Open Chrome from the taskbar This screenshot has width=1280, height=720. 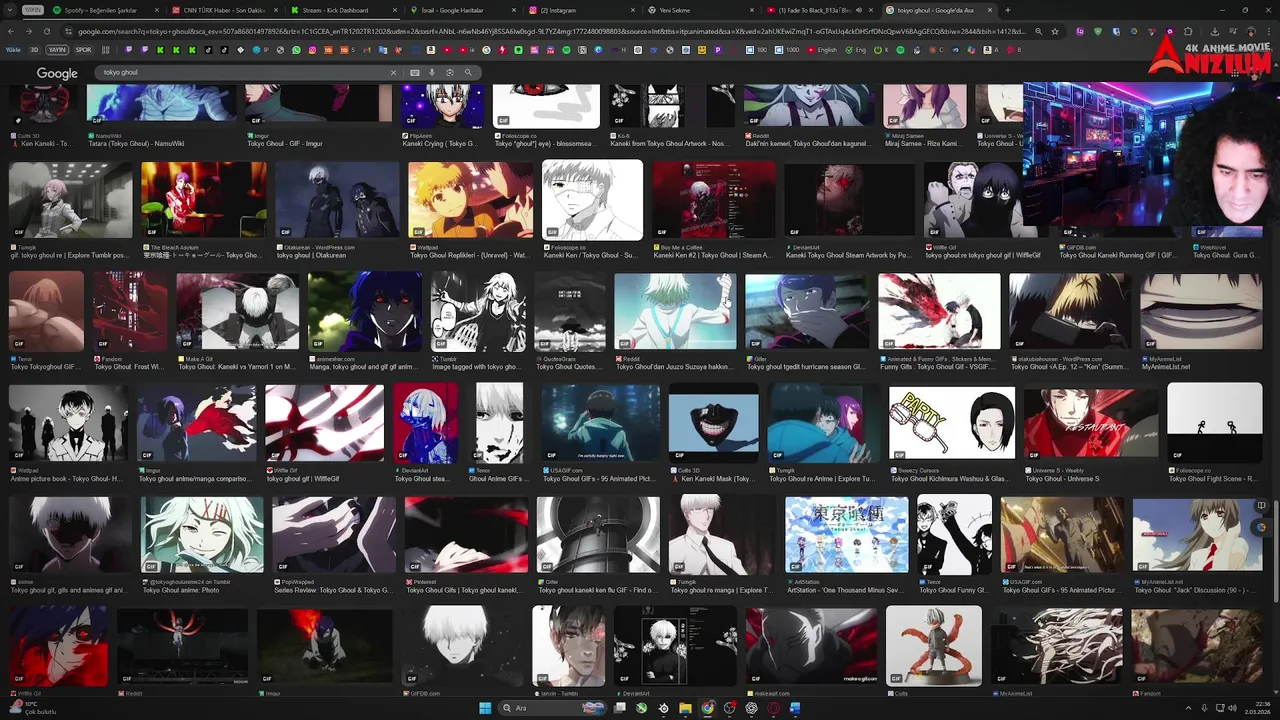707,708
